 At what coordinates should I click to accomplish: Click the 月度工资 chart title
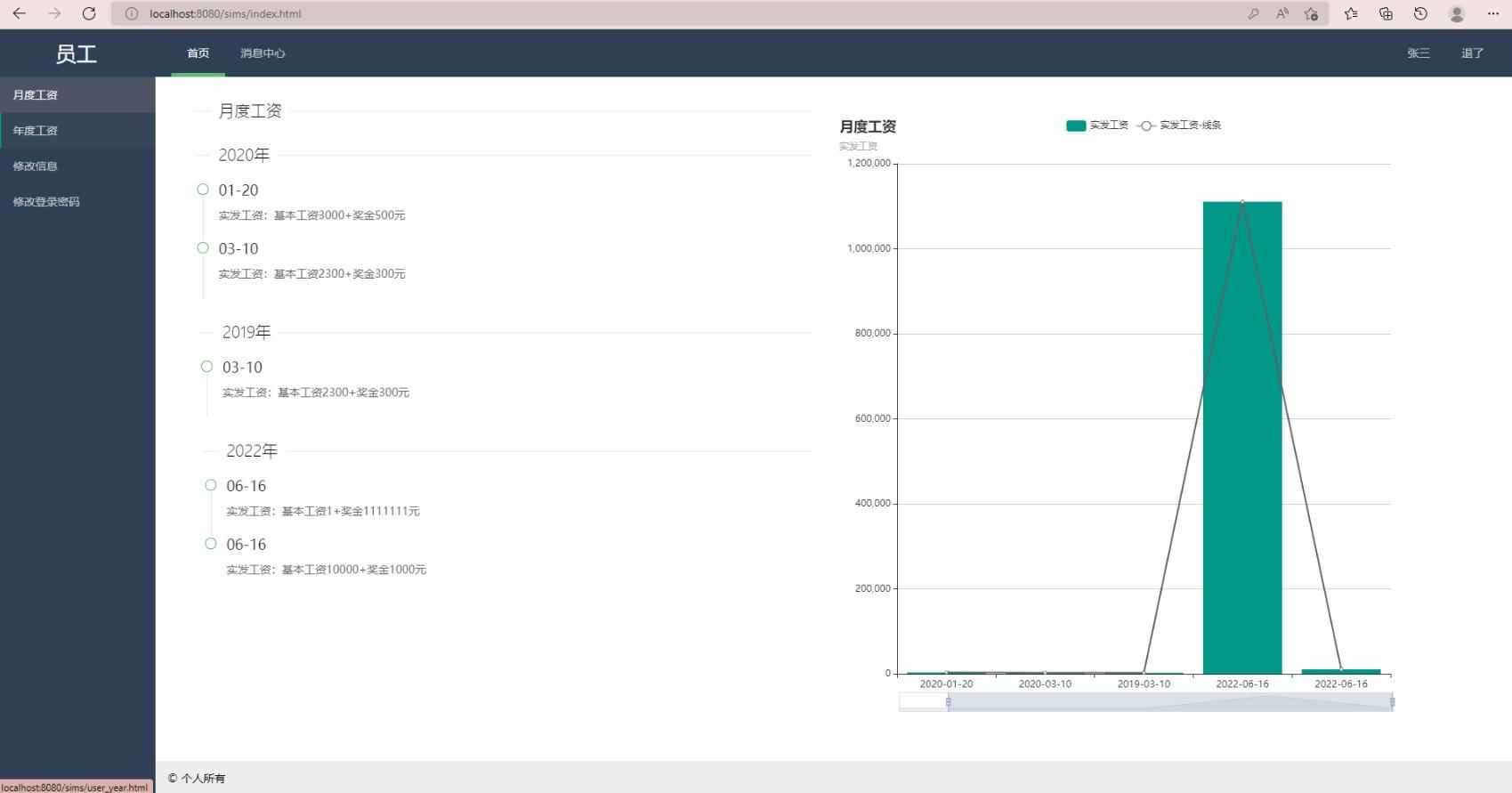coord(868,127)
